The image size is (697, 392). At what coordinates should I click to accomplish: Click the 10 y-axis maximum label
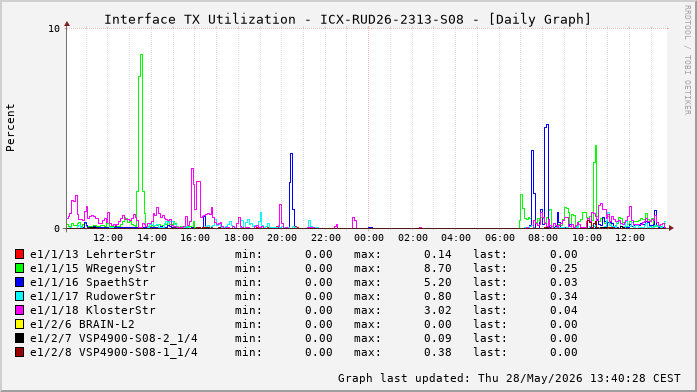[x=54, y=28]
